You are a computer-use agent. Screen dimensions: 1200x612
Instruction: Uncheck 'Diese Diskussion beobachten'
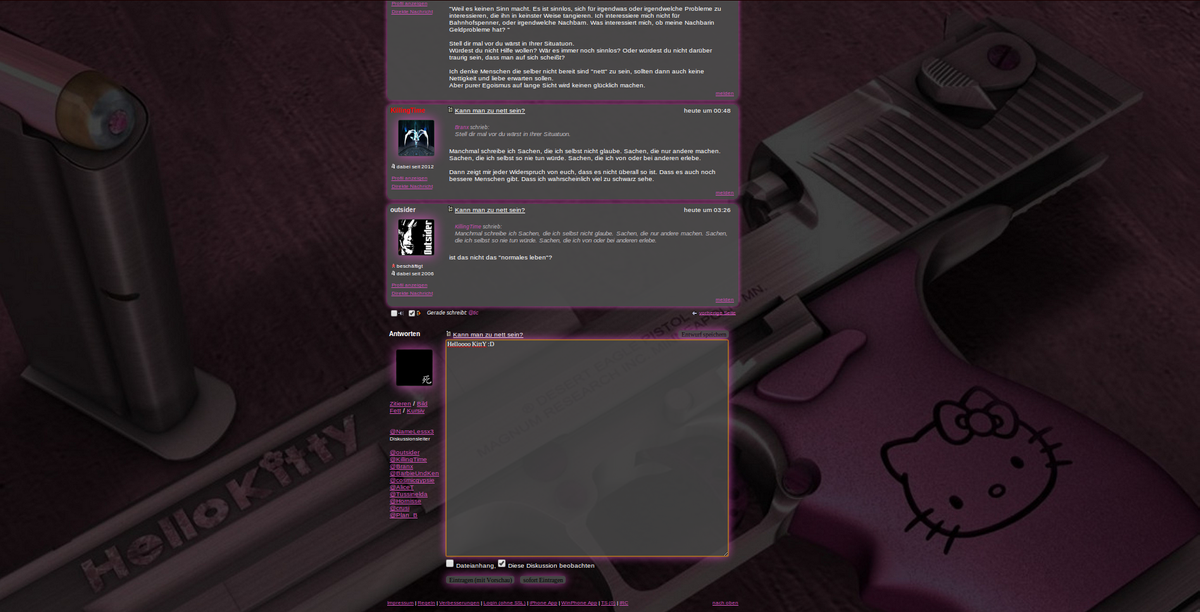502,564
